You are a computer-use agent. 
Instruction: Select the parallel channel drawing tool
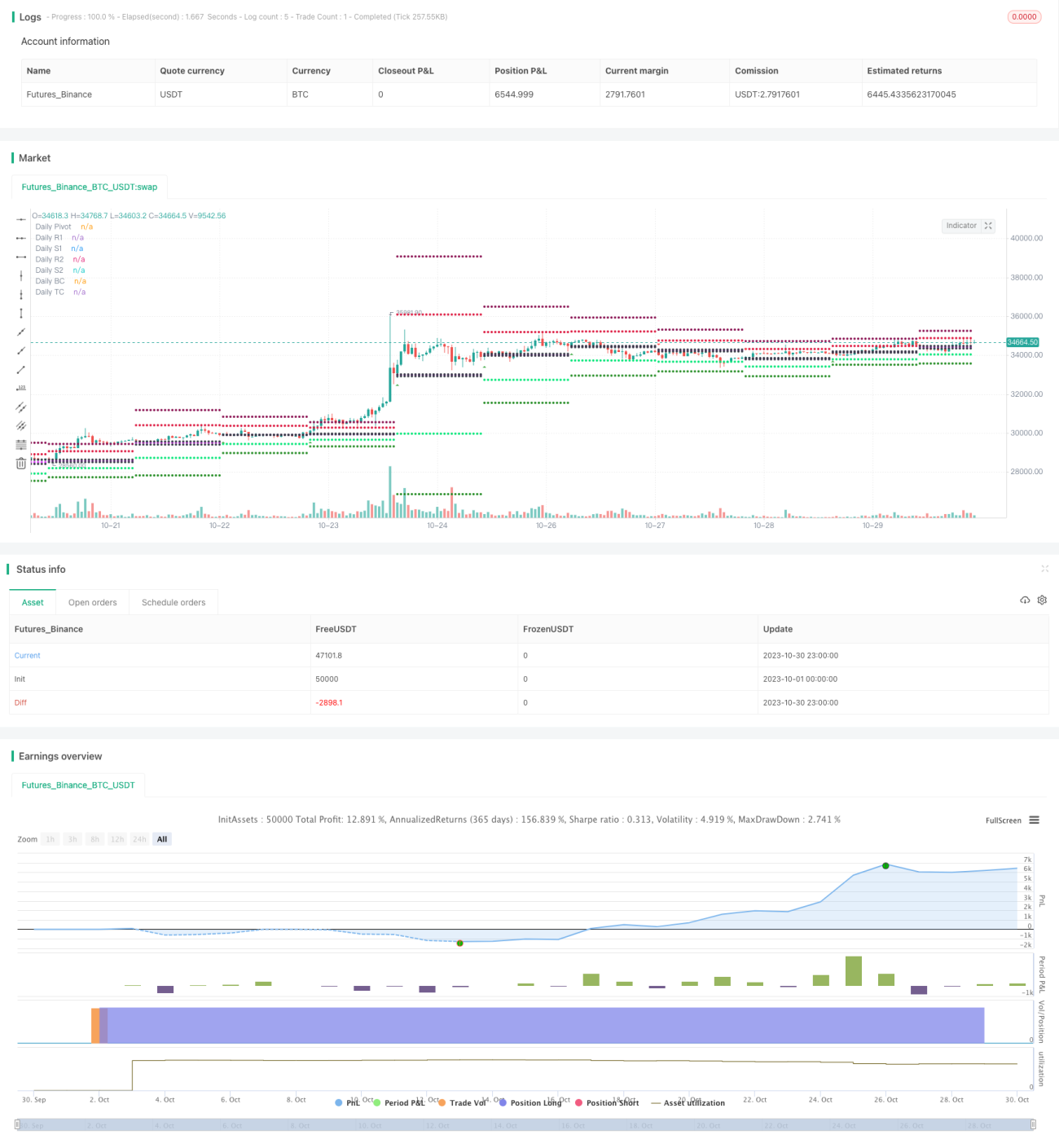(21, 407)
